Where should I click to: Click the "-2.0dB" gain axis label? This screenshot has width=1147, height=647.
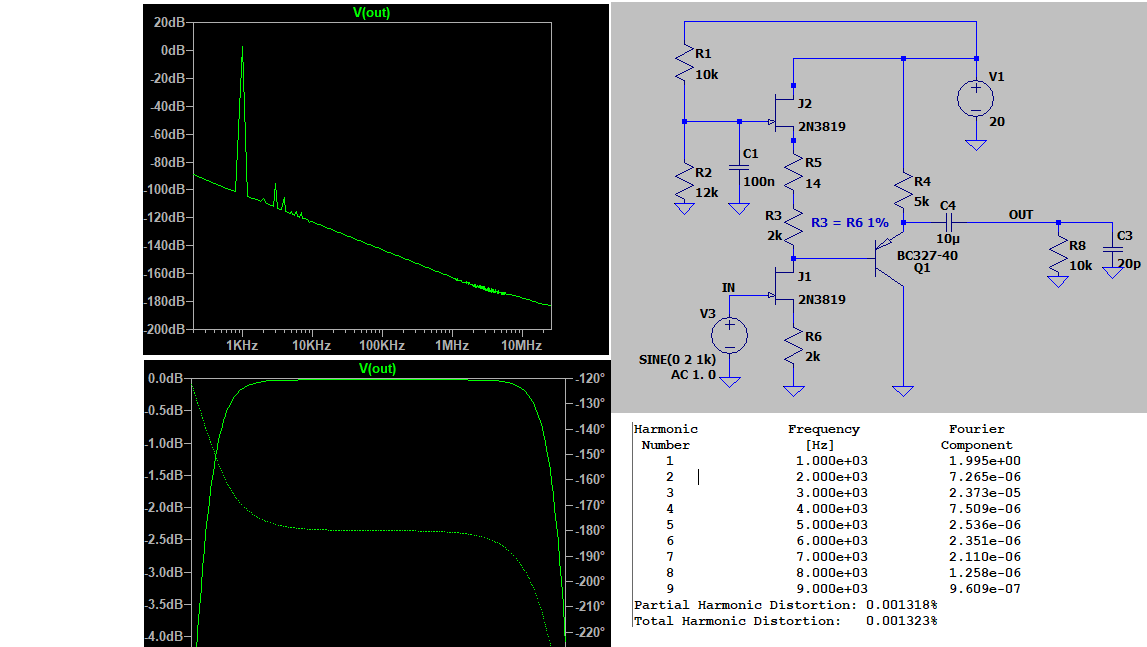[164, 507]
